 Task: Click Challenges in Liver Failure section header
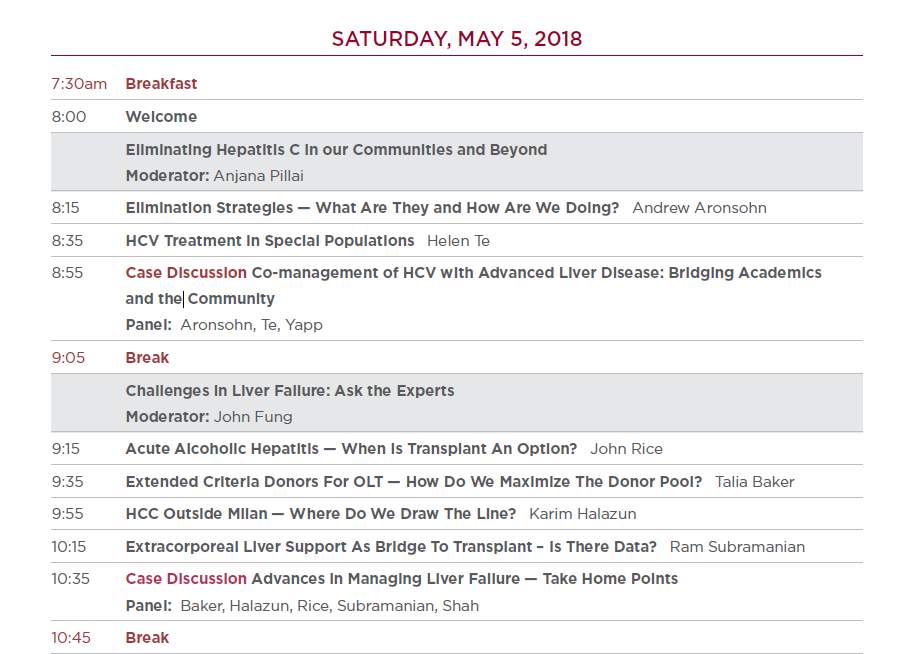coord(290,391)
